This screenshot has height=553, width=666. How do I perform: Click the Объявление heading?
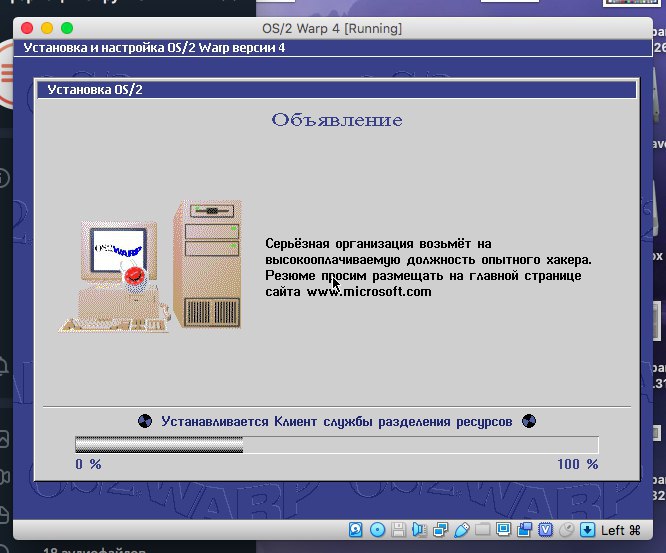coord(337,120)
